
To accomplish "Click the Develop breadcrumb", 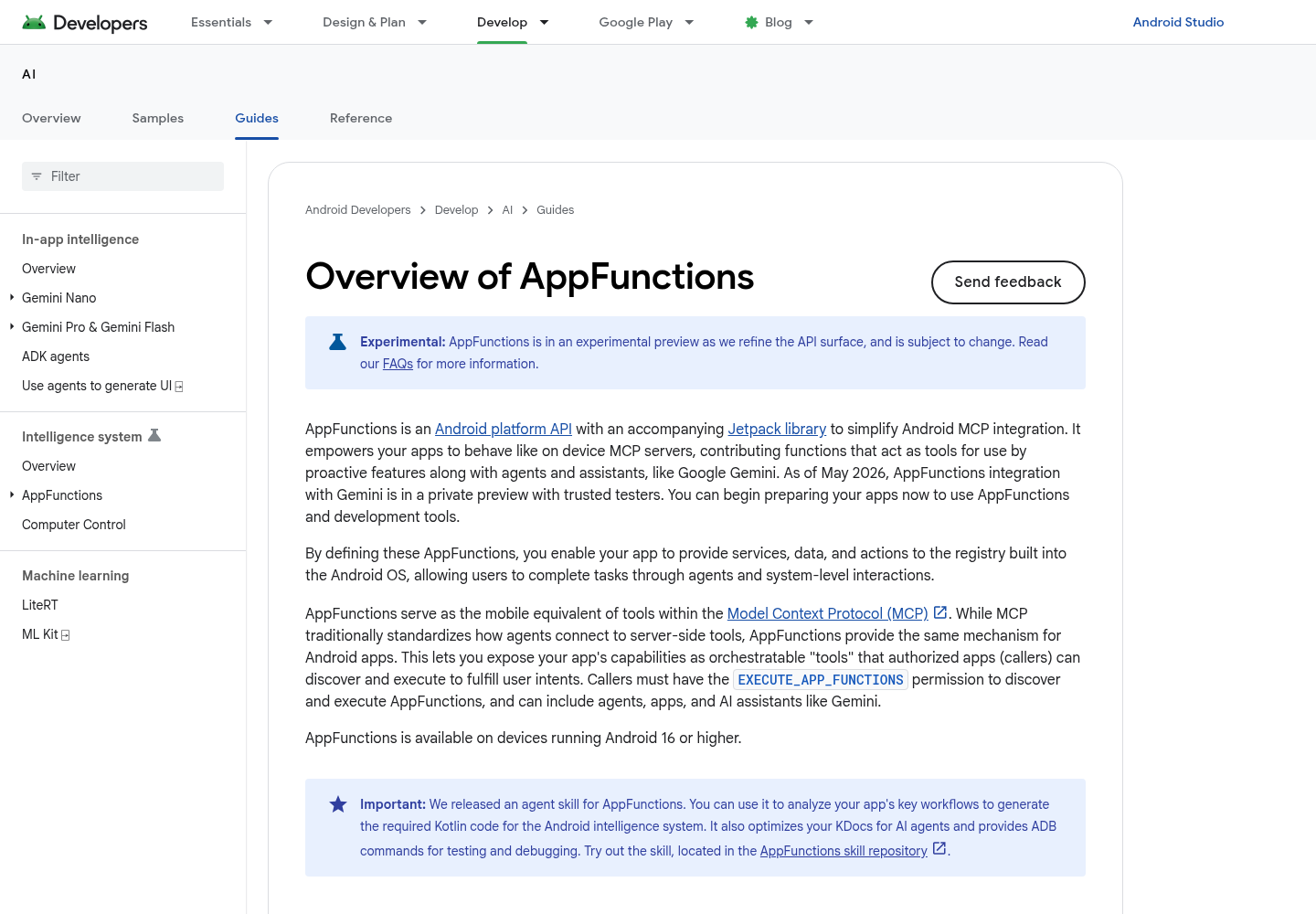I will click(456, 210).
